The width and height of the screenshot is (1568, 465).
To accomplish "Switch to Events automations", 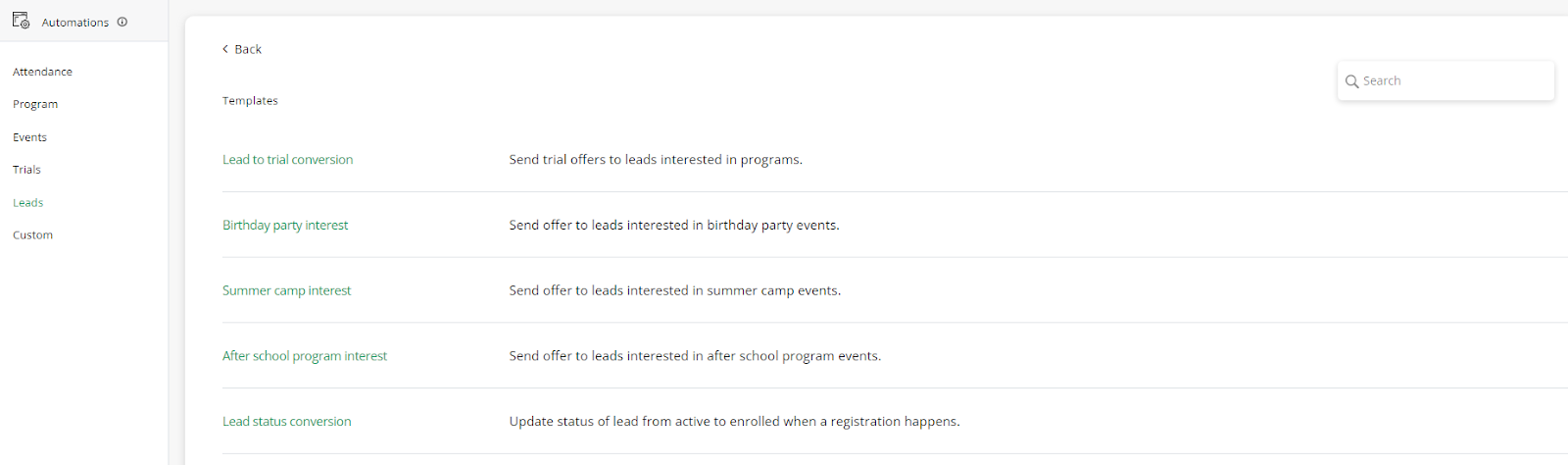I will pyautogui.click(x=29, y=137).
